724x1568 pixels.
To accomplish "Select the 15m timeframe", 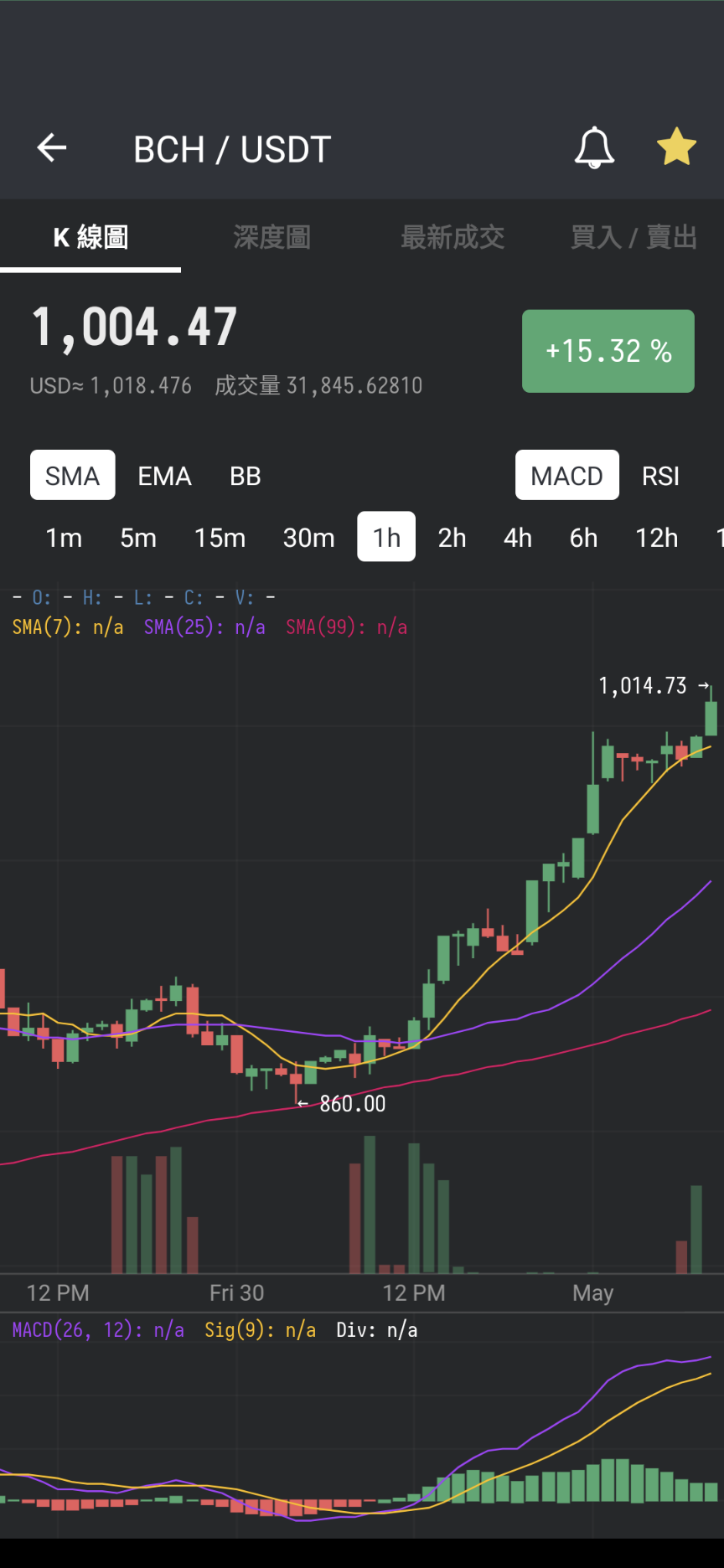I will tap(220, 537).
